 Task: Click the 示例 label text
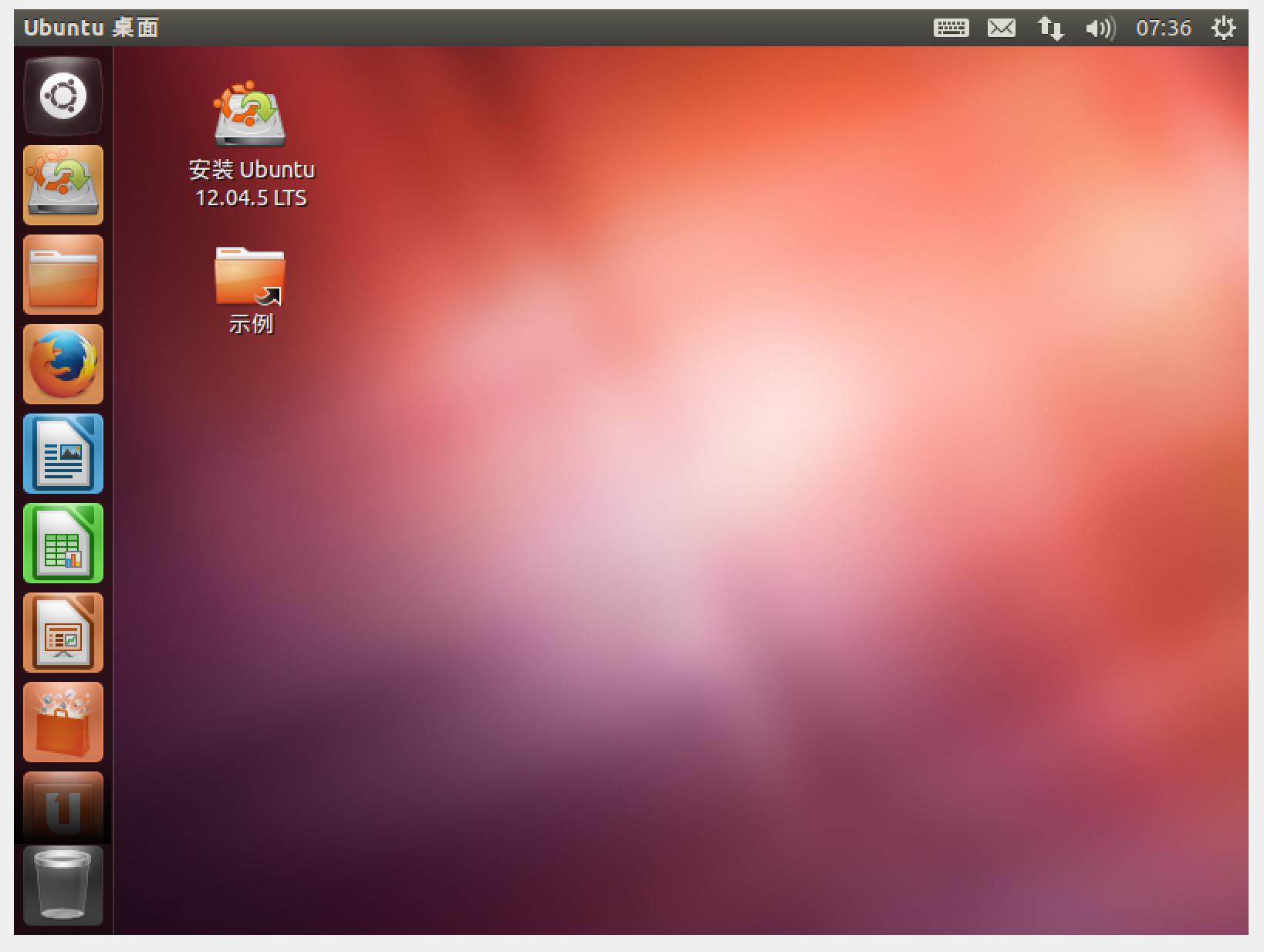pyautogui.click(x=251, y=324)
